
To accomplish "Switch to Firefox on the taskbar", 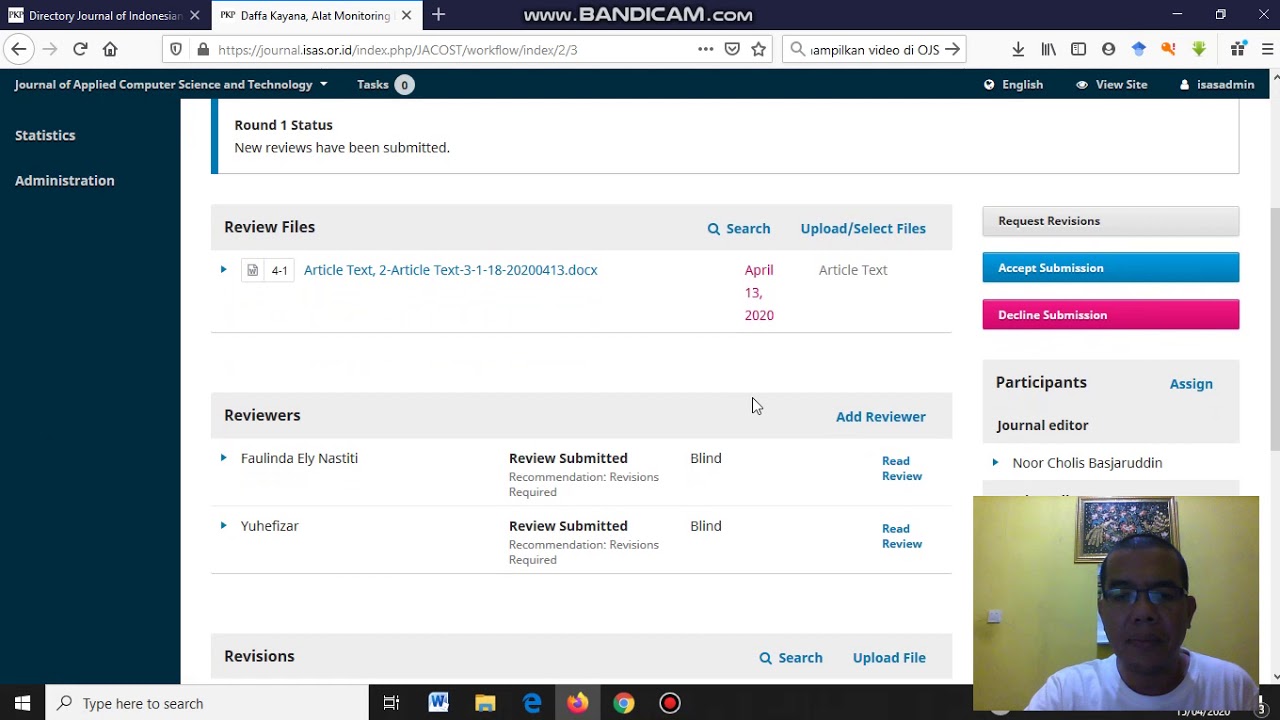I will click(x=578, y=703).
